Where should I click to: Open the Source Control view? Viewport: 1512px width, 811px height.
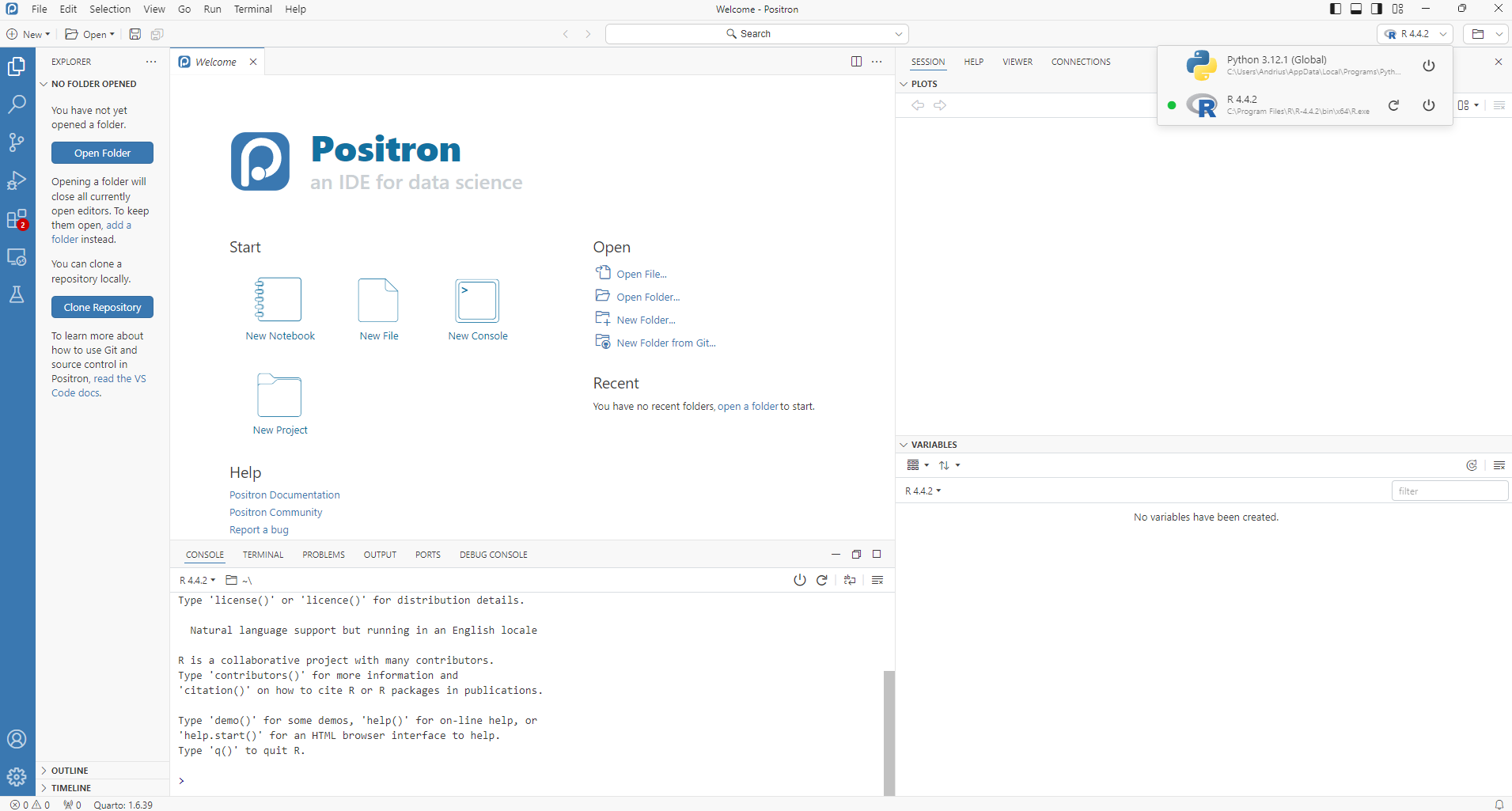coord(17,142)
